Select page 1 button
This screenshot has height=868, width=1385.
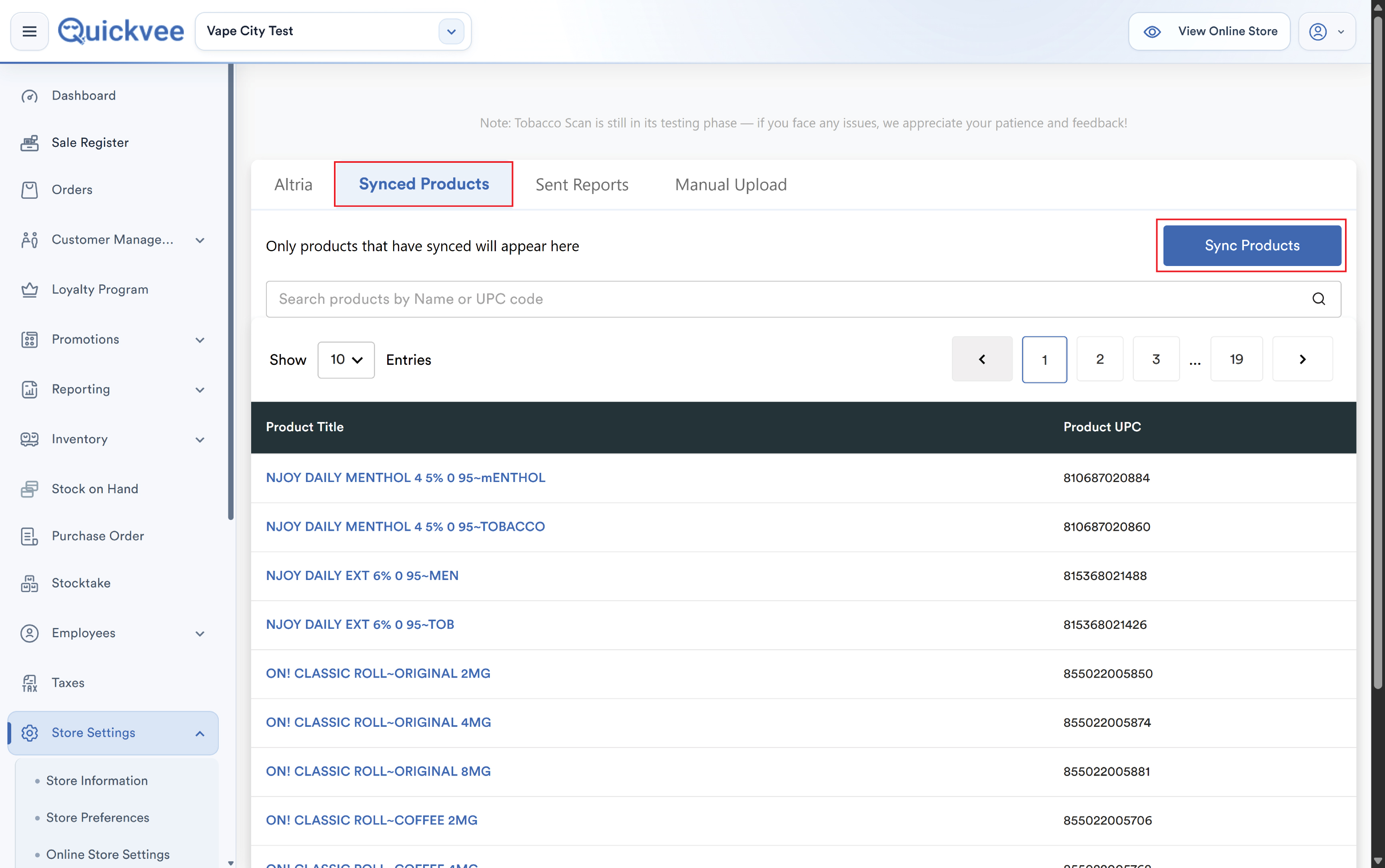(1044, 359)
